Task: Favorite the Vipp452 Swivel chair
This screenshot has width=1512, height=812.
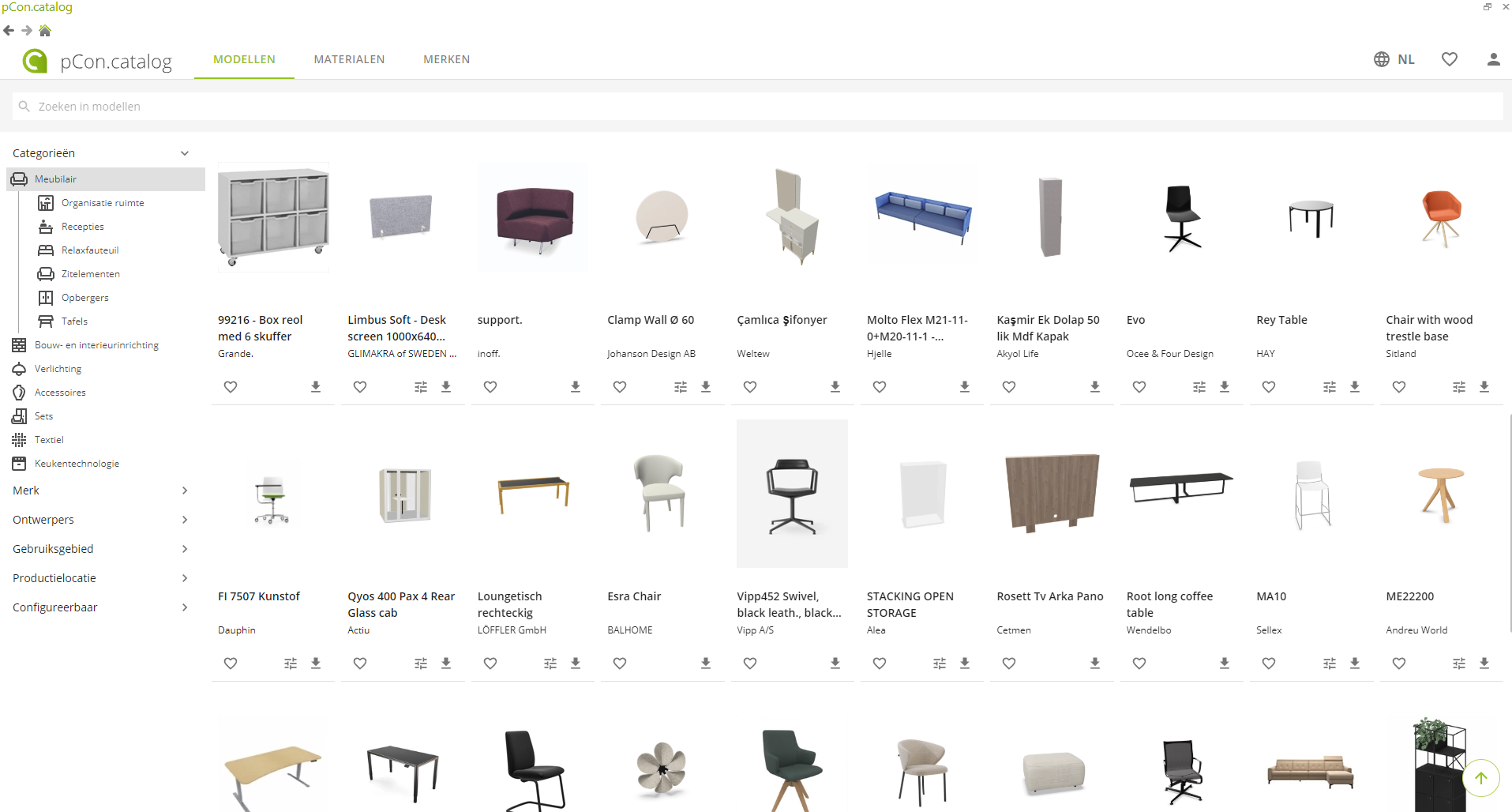Action: click(x=750, y=664)
